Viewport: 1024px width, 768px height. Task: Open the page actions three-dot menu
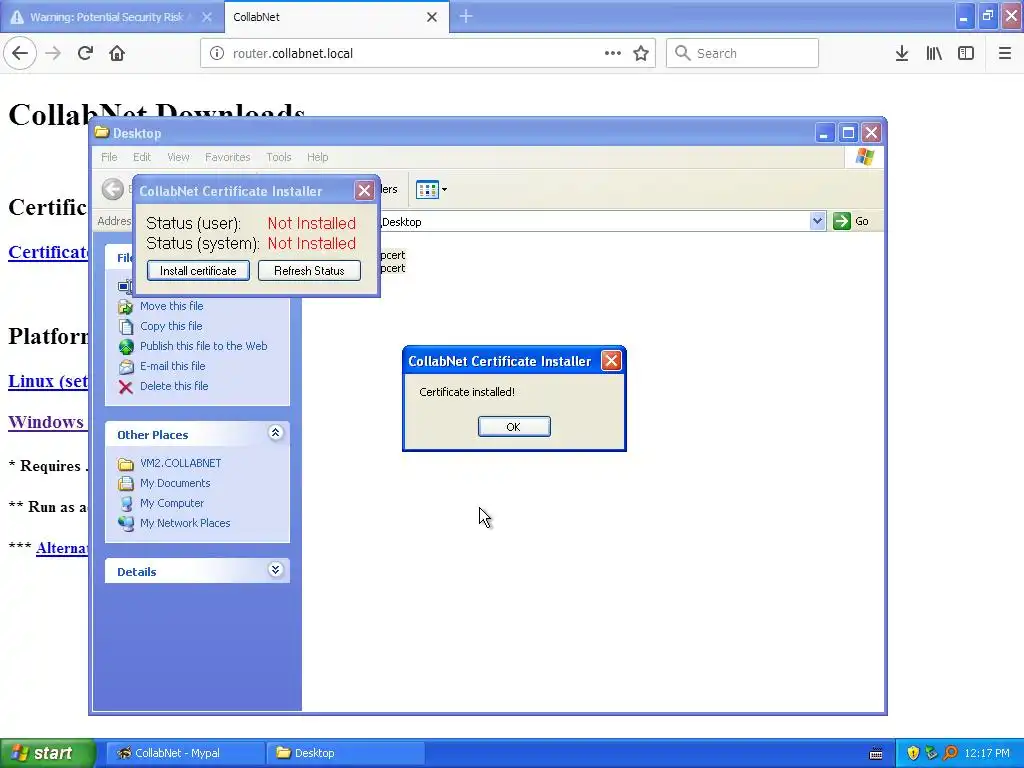click(613, 53)
